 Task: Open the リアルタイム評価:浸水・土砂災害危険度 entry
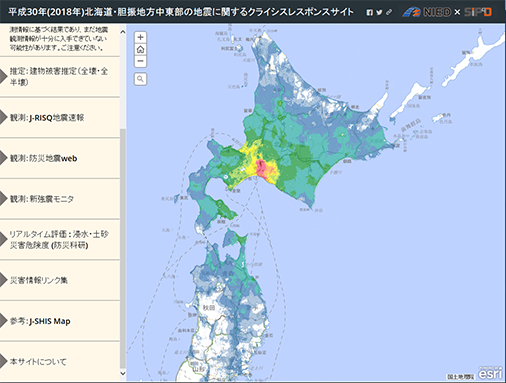[x=60, y=239]
